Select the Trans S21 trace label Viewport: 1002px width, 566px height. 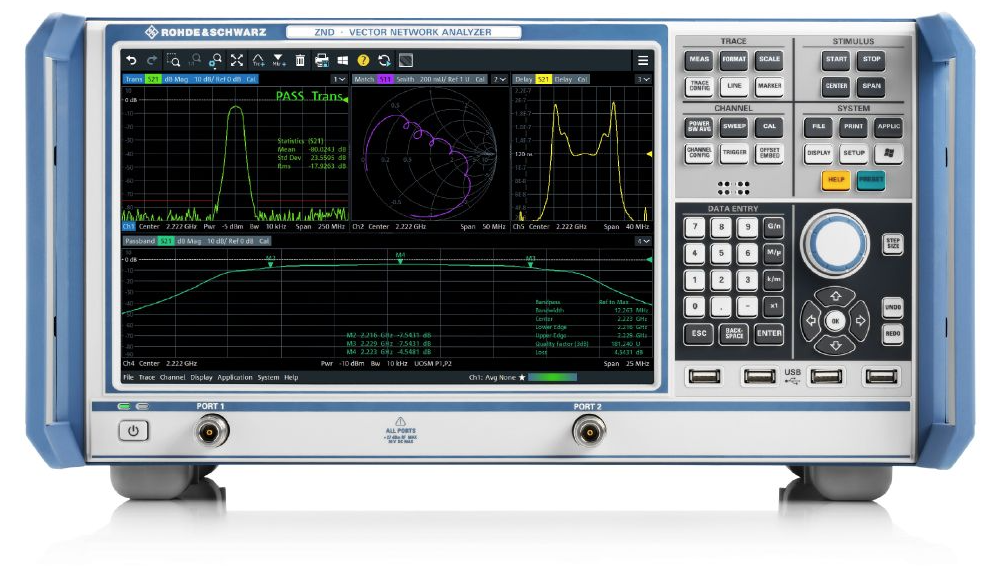(x=190, y=79)
